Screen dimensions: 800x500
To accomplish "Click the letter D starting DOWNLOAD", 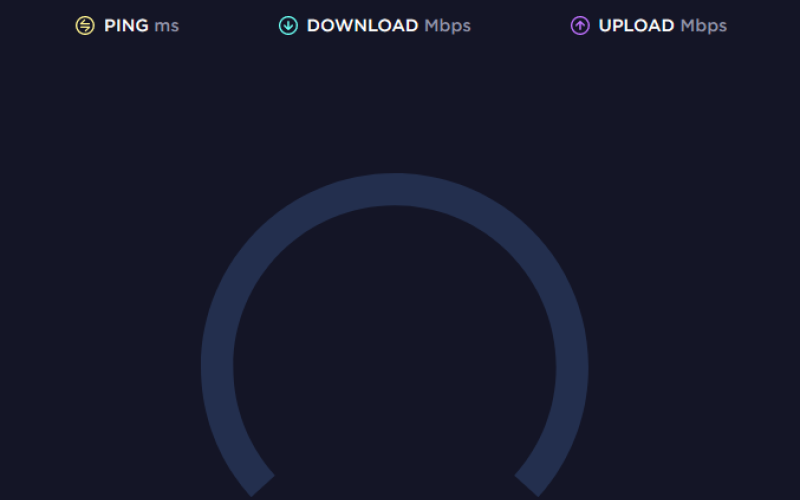I will pos(313,26).
